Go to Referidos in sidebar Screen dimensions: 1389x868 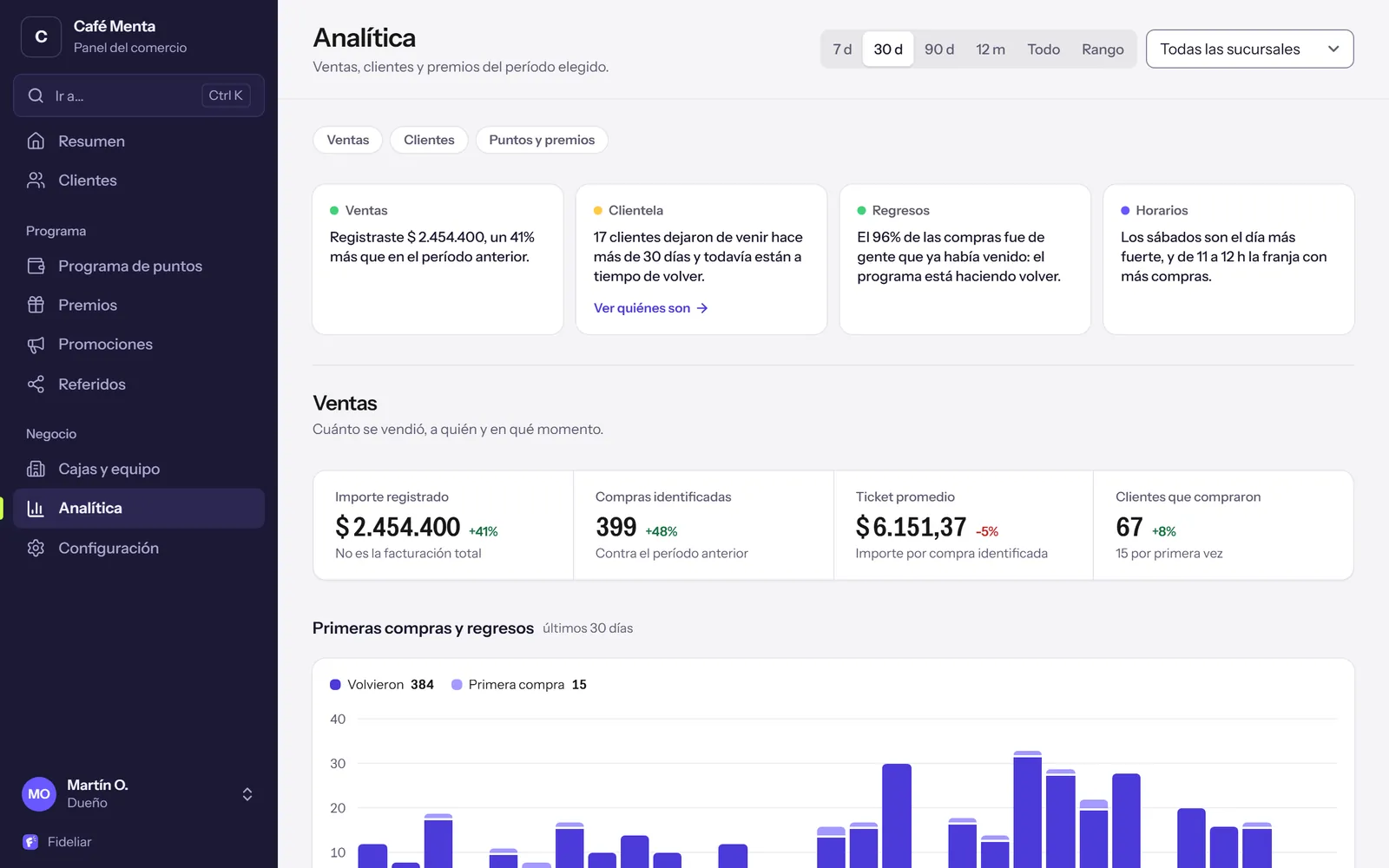[x=139, y=384]
